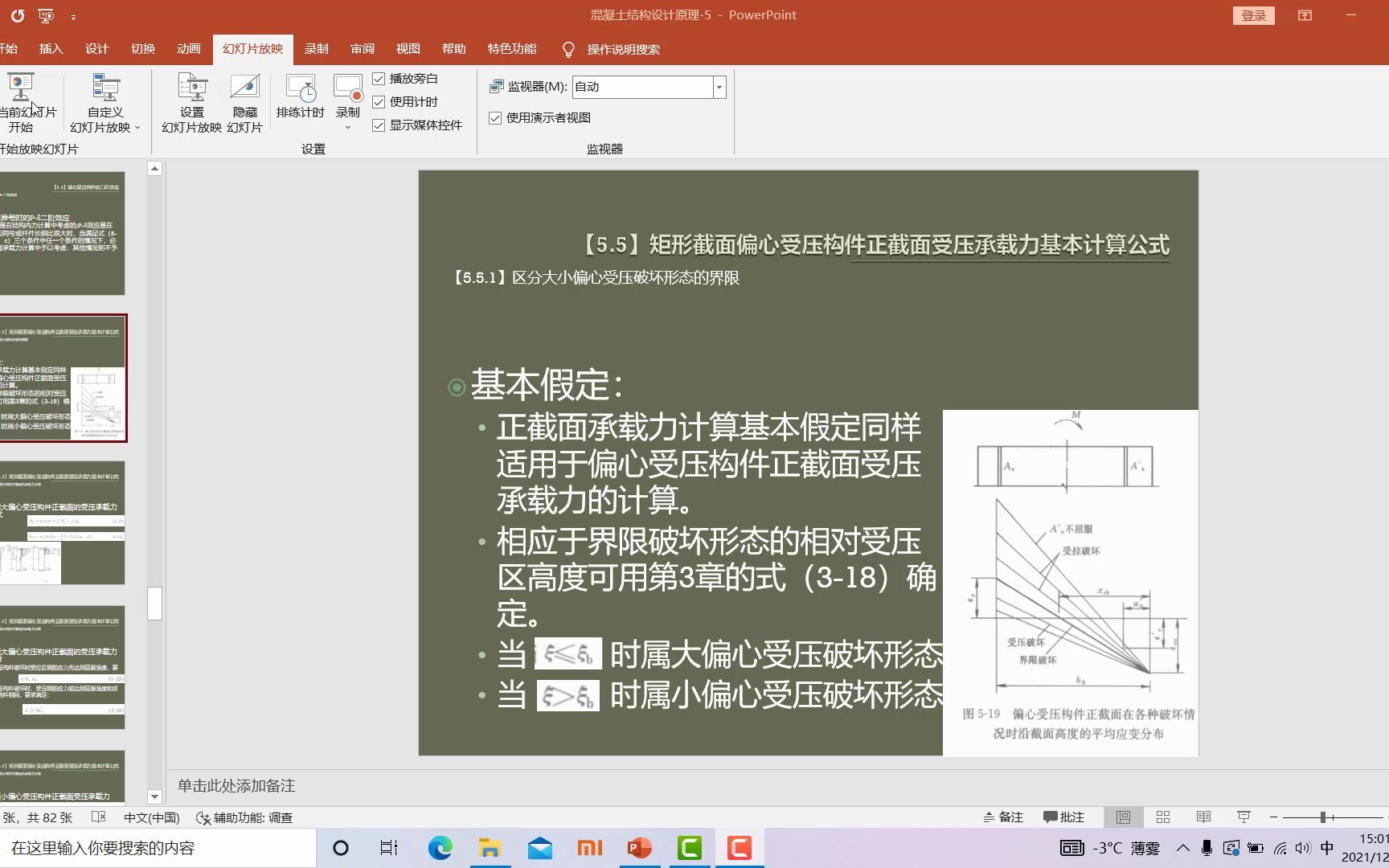Click the 登录 sign-in button
This screenshot has height=868, width=1389.
[1254, 14]
